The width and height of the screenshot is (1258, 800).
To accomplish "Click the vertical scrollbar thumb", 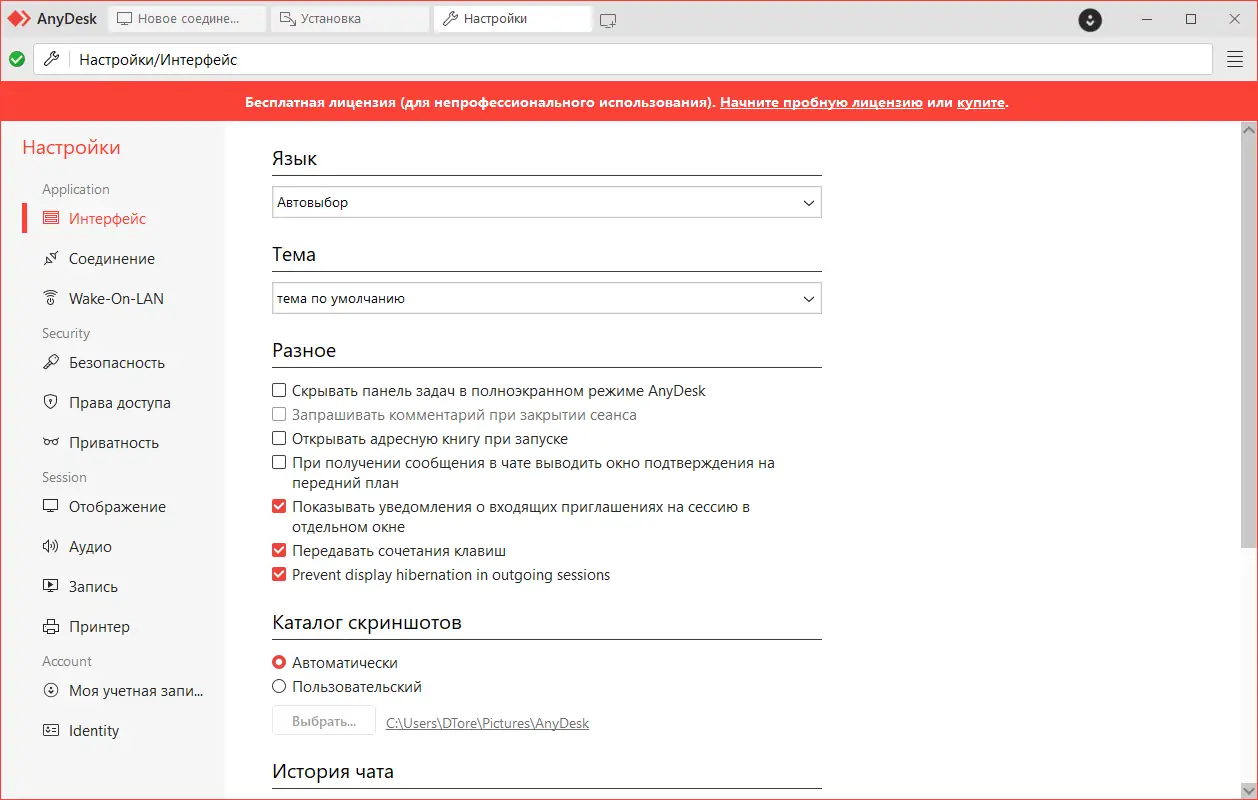I will coord(1248,343).
